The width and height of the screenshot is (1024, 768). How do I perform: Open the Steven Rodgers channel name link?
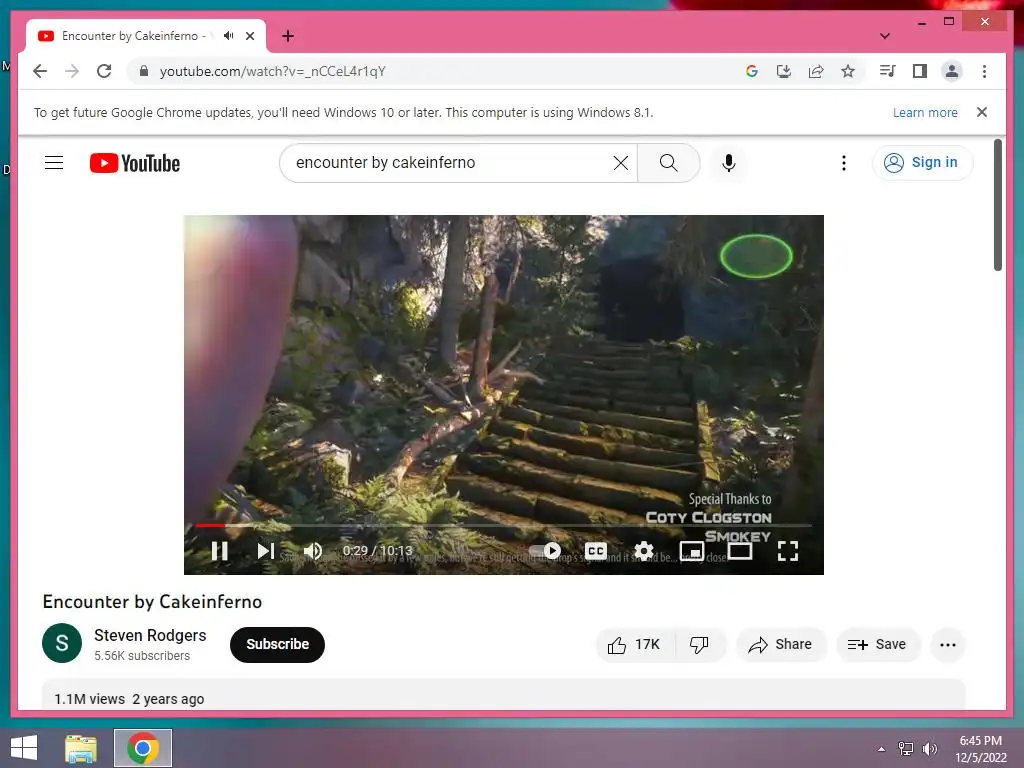tap(150, 635)
